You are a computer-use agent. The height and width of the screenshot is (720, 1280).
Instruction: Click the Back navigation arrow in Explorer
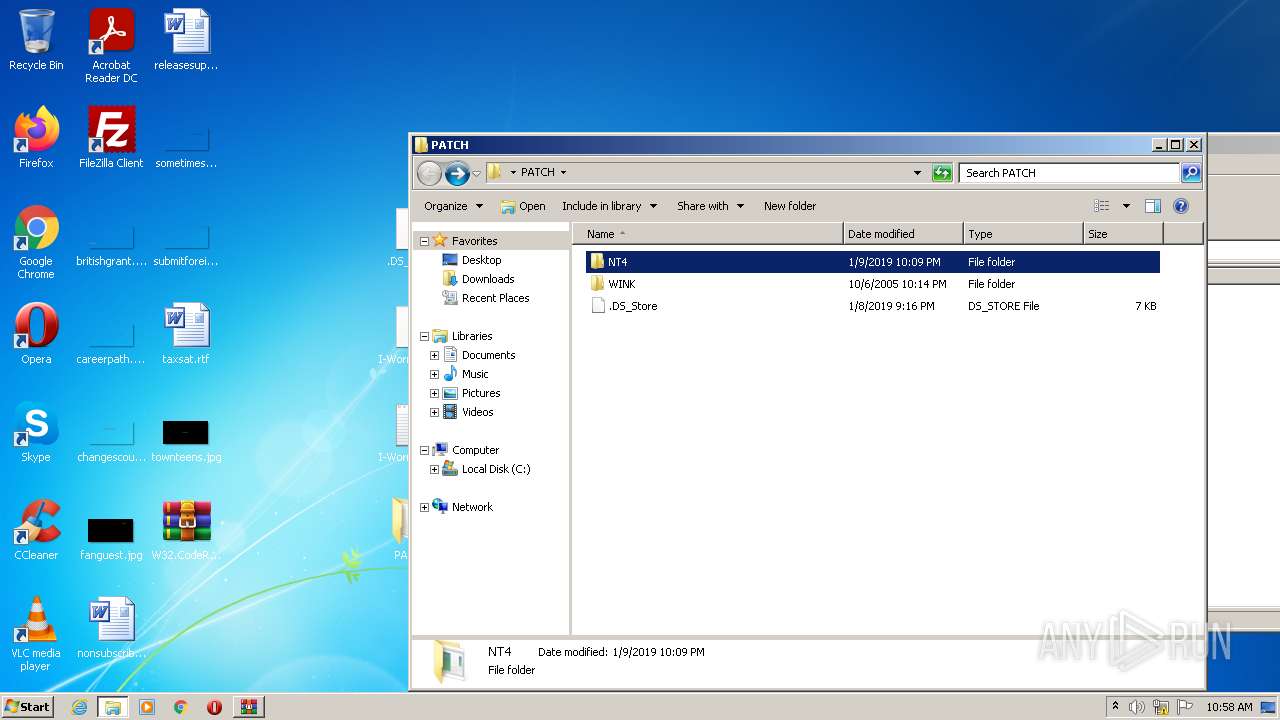pos(429,173)
